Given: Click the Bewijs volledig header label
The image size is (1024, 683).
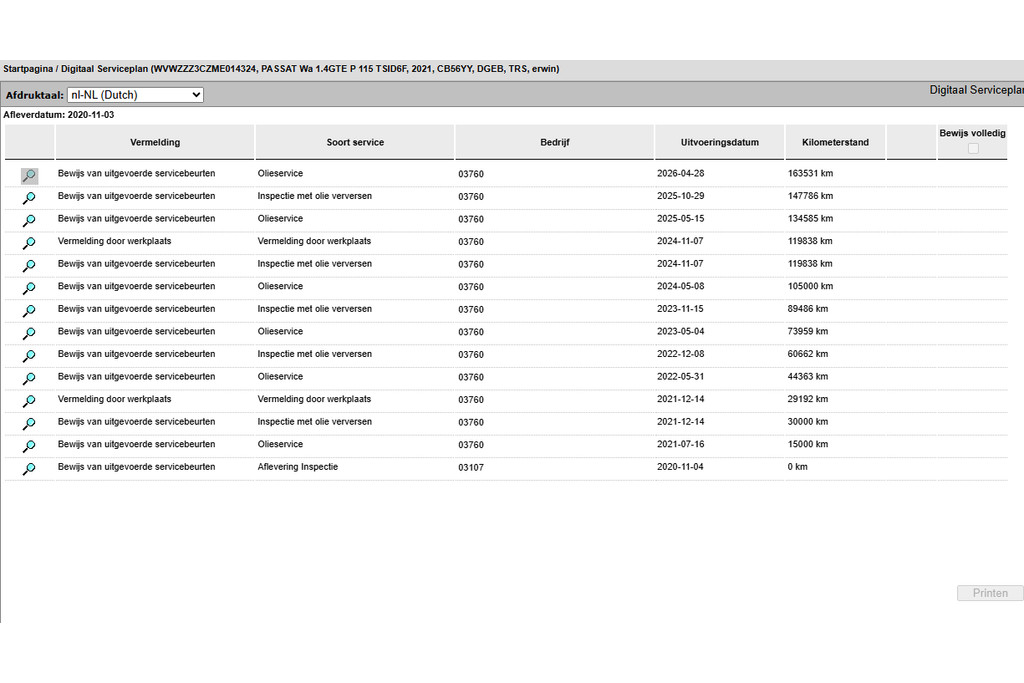Looking at the screenshot, I should click(972, 133).
